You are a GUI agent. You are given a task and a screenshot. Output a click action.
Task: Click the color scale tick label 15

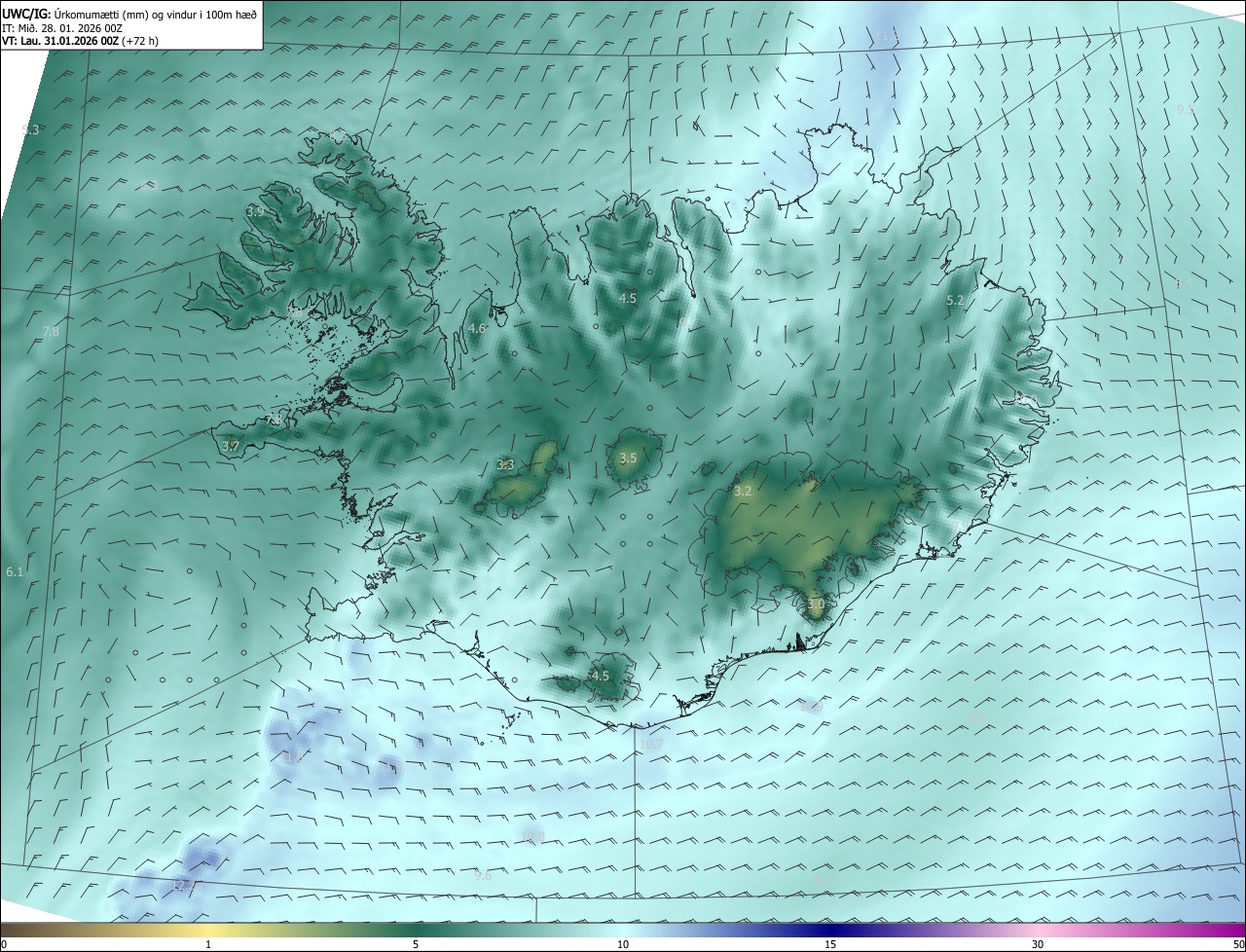point(830,944)
